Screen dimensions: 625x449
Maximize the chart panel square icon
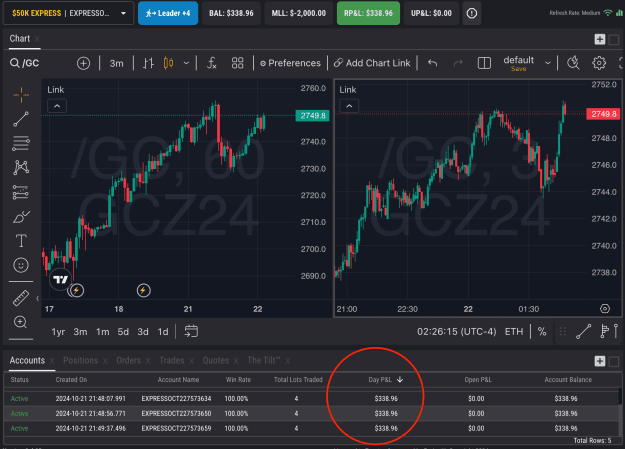(614, 39)
